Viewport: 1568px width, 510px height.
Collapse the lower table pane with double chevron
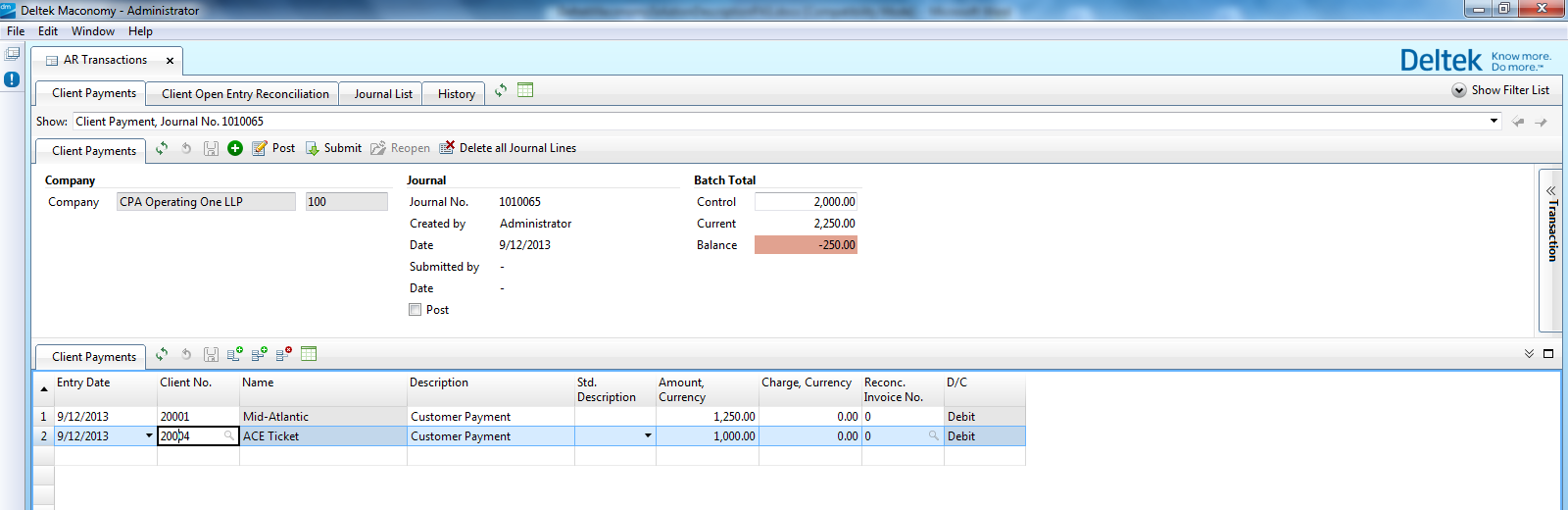[1529, 354]
